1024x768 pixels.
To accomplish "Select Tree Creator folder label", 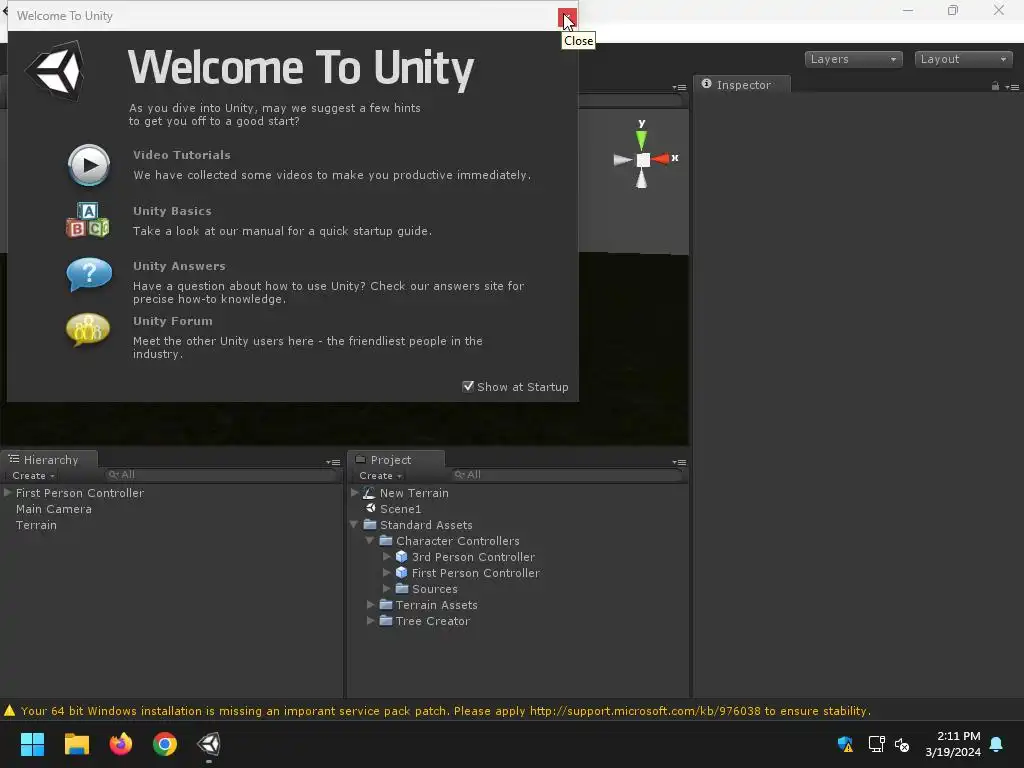I will coord(432,621).
